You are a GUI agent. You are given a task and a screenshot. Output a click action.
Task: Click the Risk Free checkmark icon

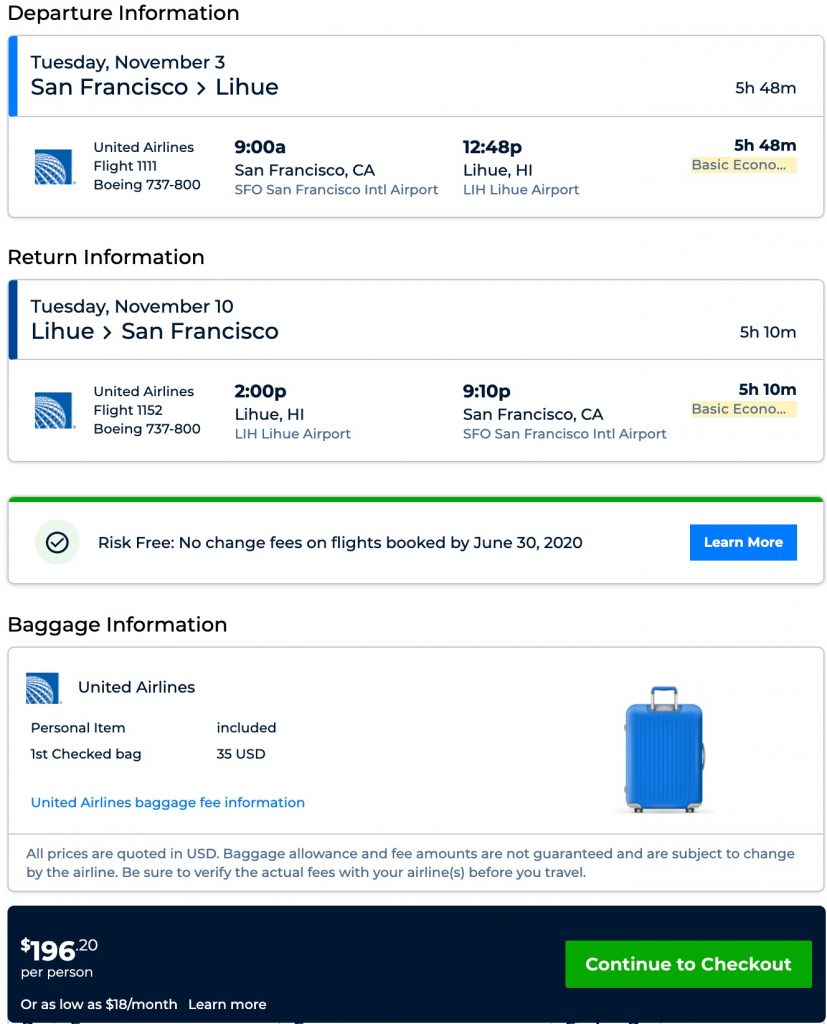[x=57, y=542]
